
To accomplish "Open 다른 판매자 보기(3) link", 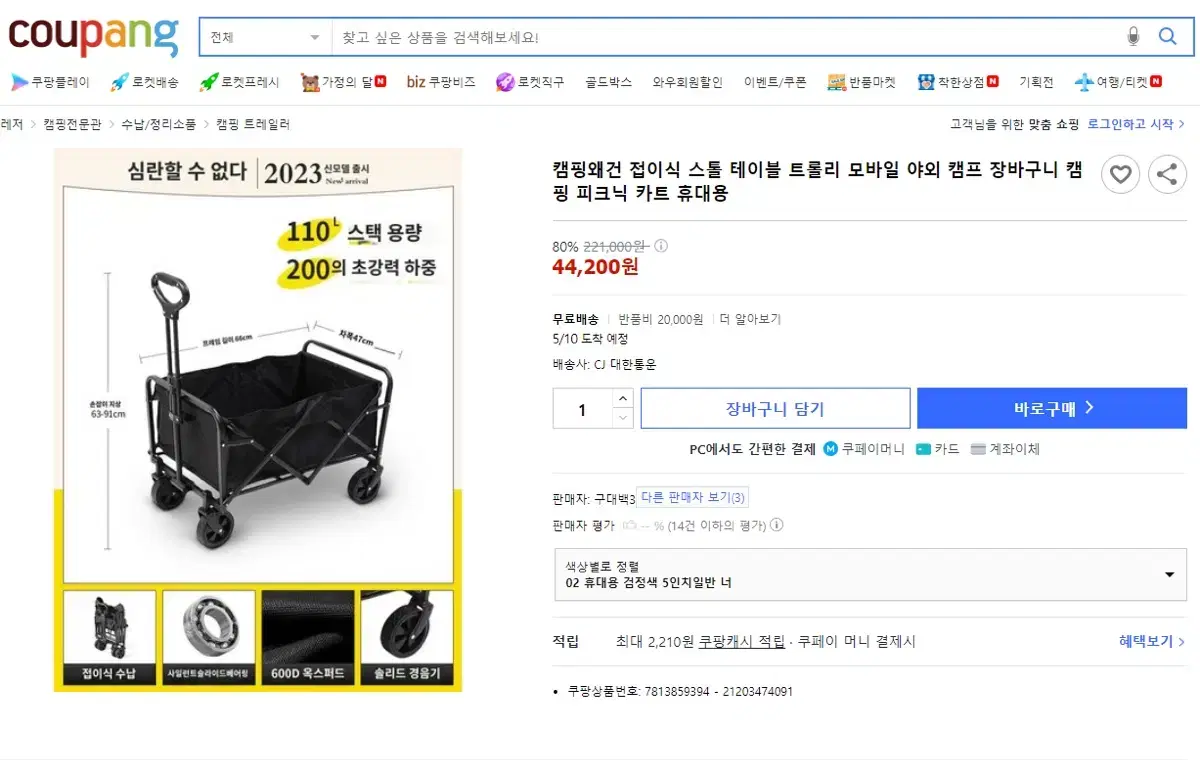I will point(693,498).
